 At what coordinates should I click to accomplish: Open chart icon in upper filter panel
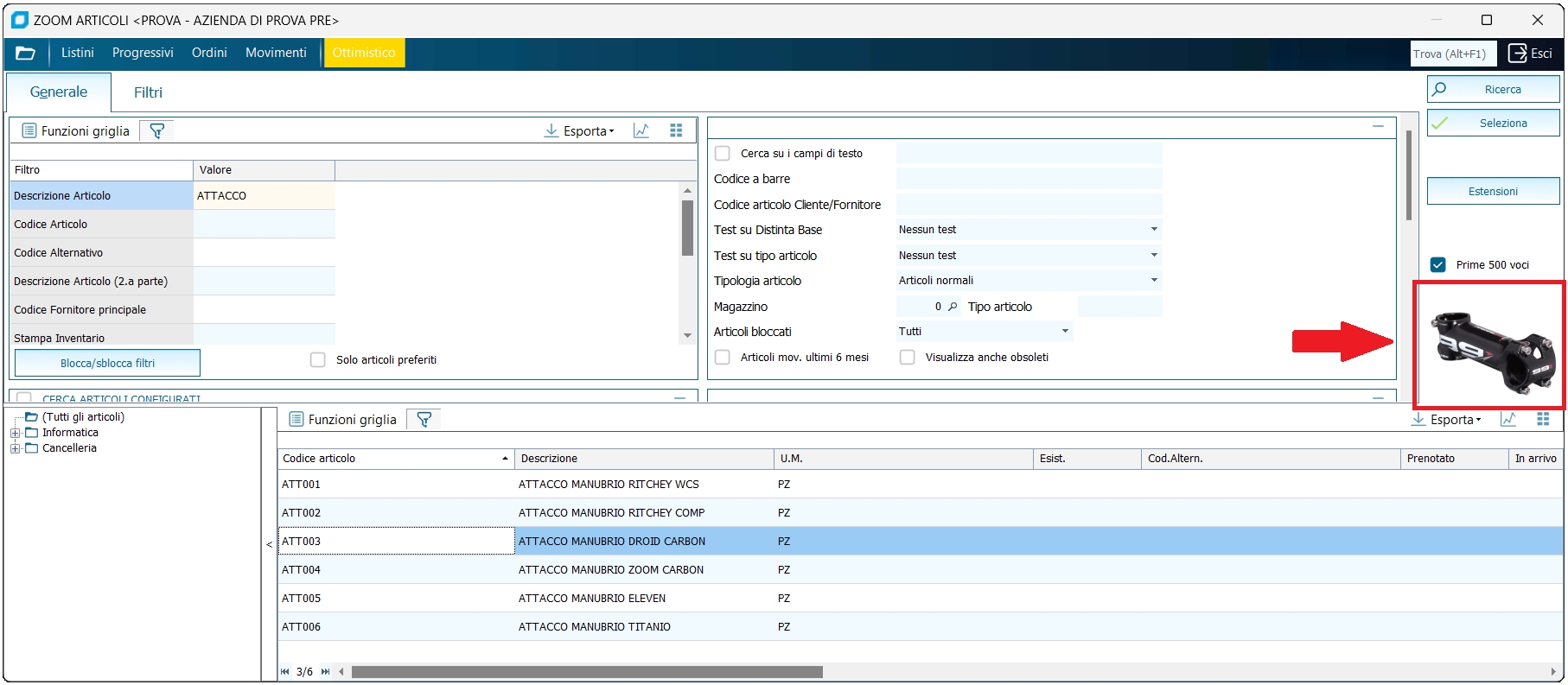[641, 131]
